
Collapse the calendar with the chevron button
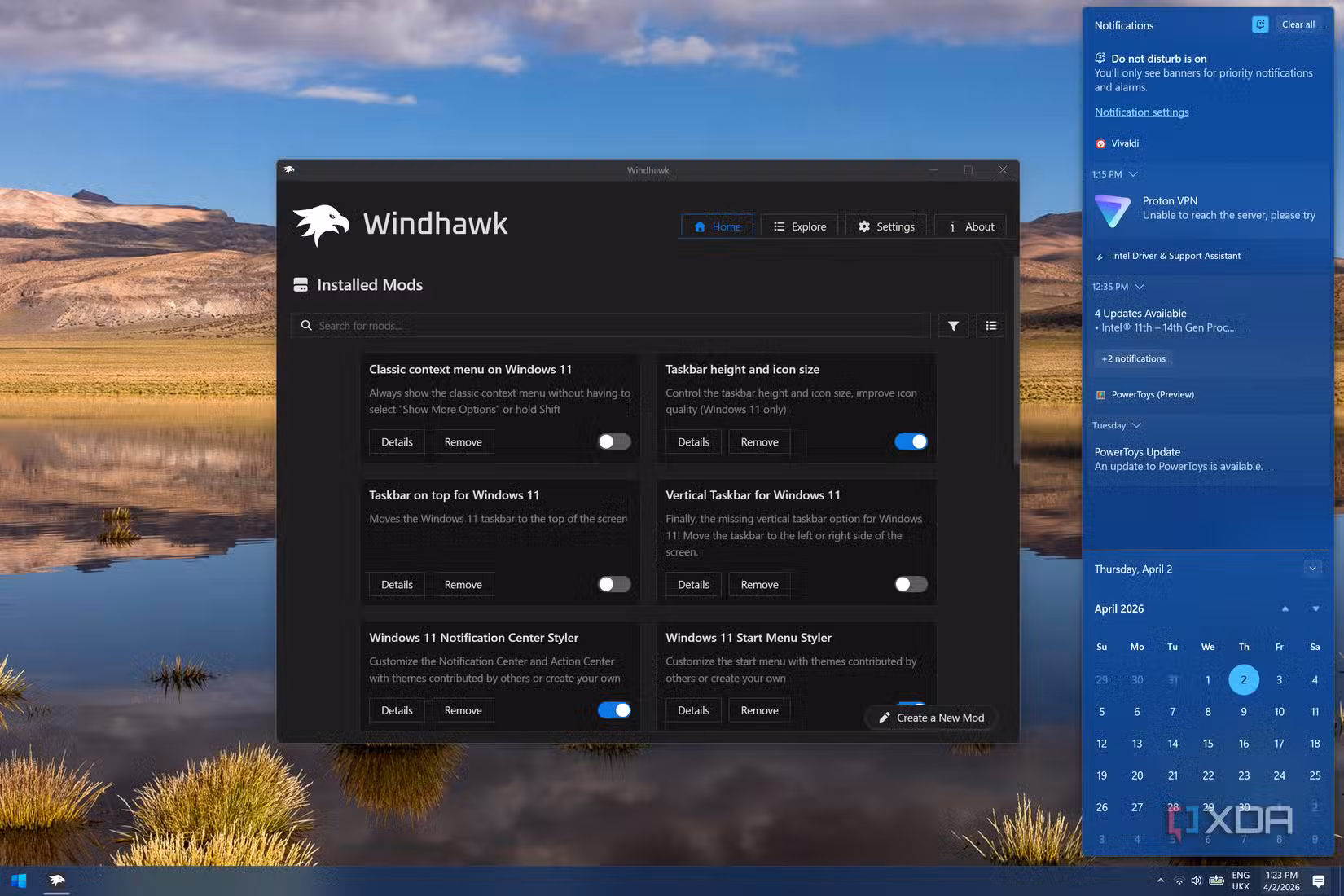(1312, 569)
